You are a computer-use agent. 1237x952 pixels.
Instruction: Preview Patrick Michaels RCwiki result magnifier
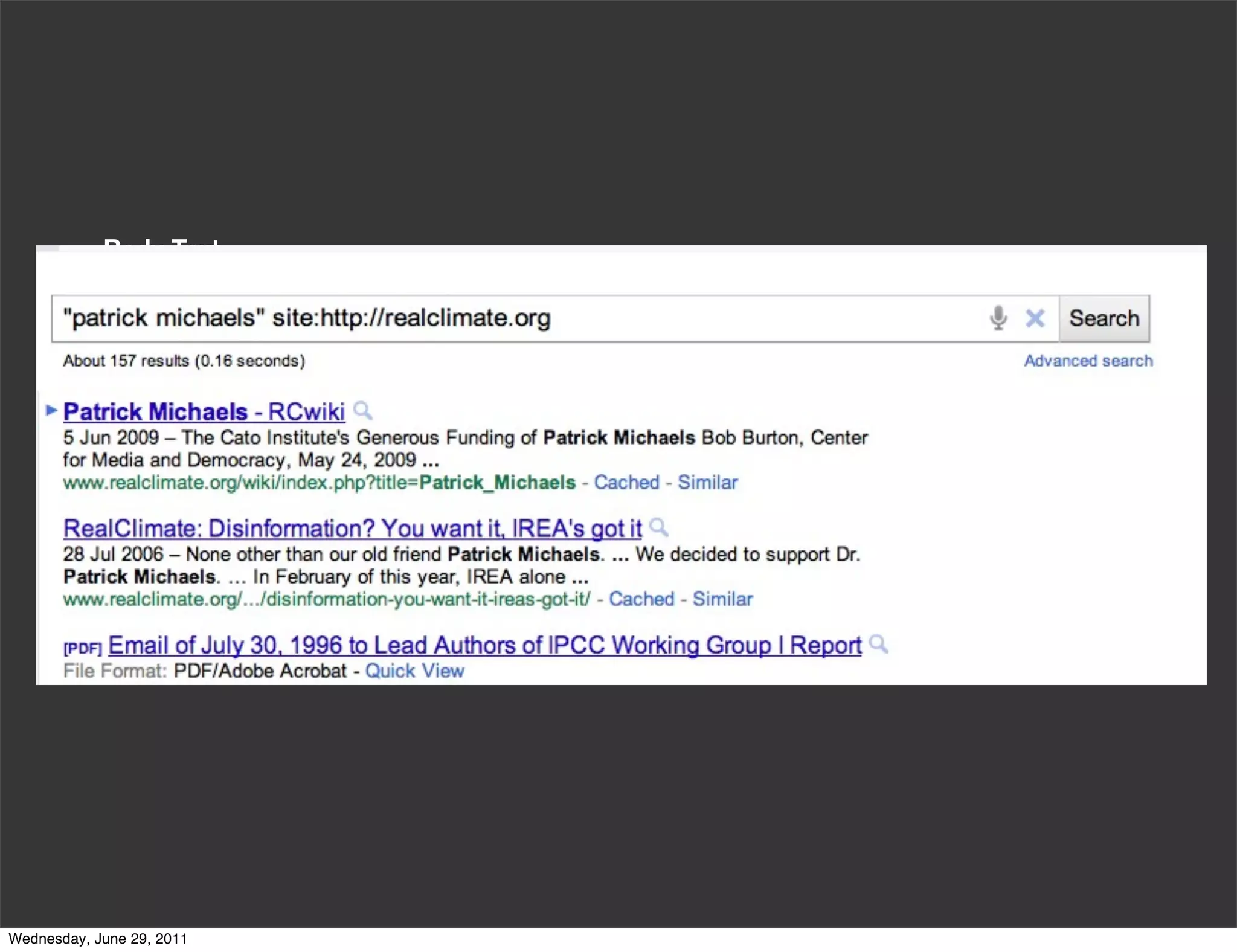pos(363,411)
